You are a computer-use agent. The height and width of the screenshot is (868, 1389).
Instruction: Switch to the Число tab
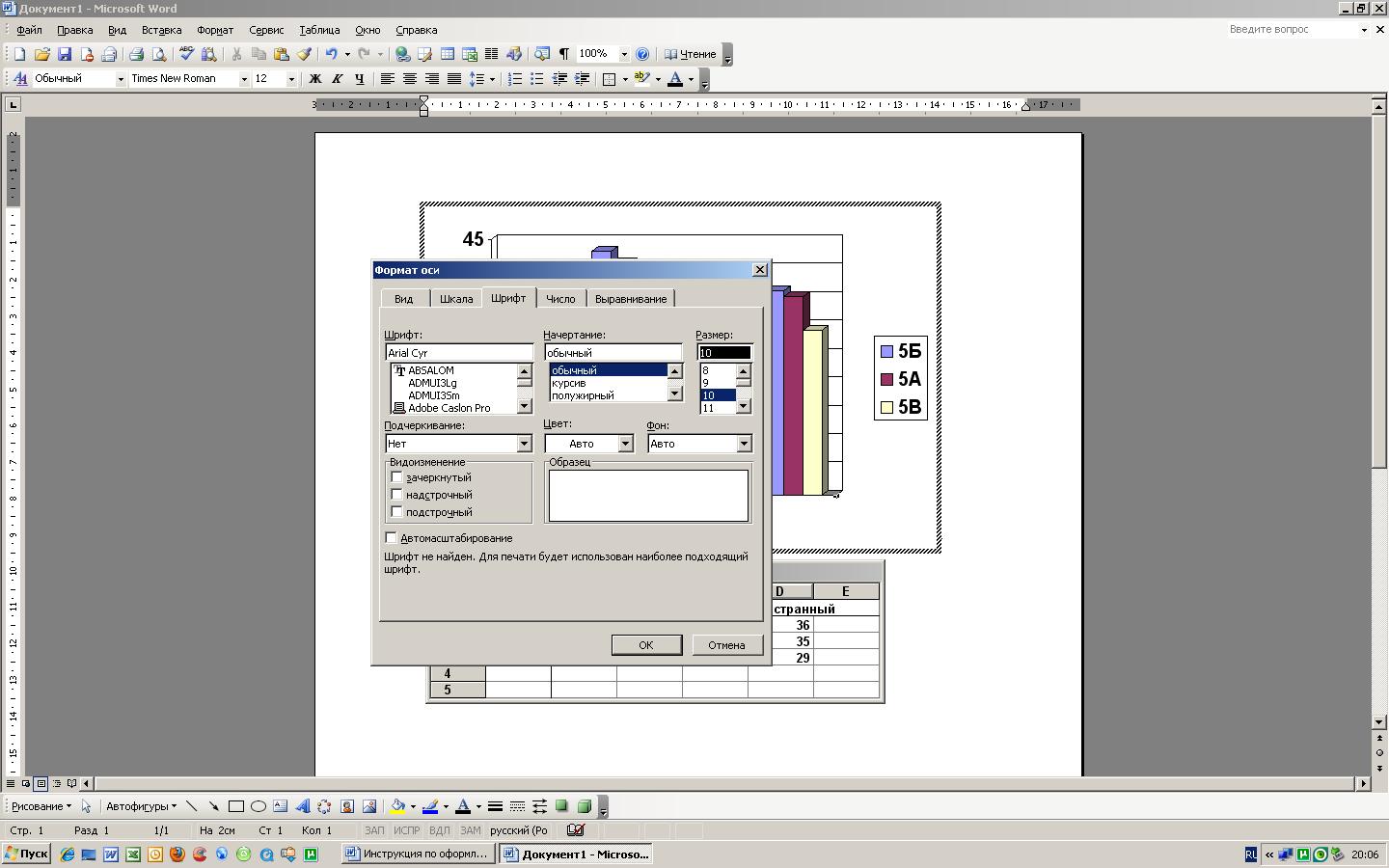pos(560,299)
